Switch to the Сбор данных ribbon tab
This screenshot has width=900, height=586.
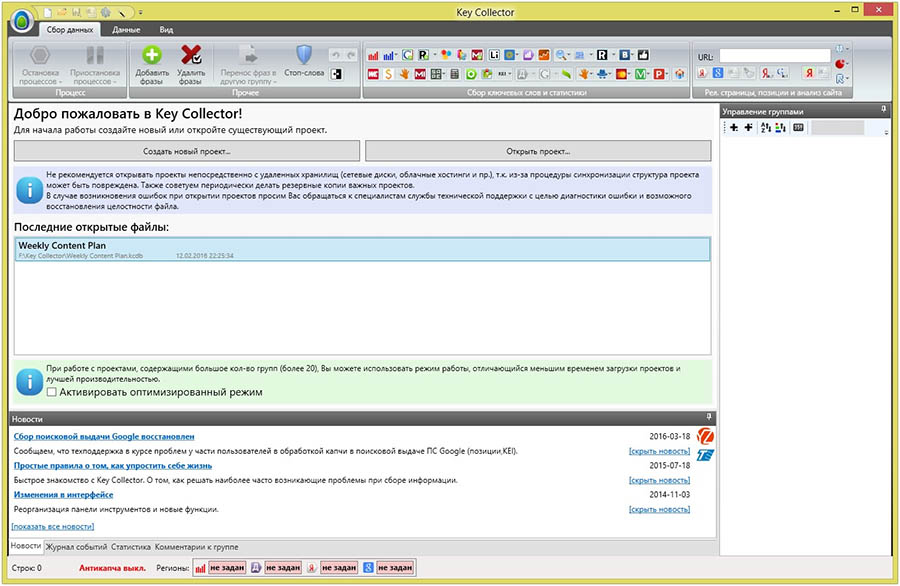pos(69,30)
